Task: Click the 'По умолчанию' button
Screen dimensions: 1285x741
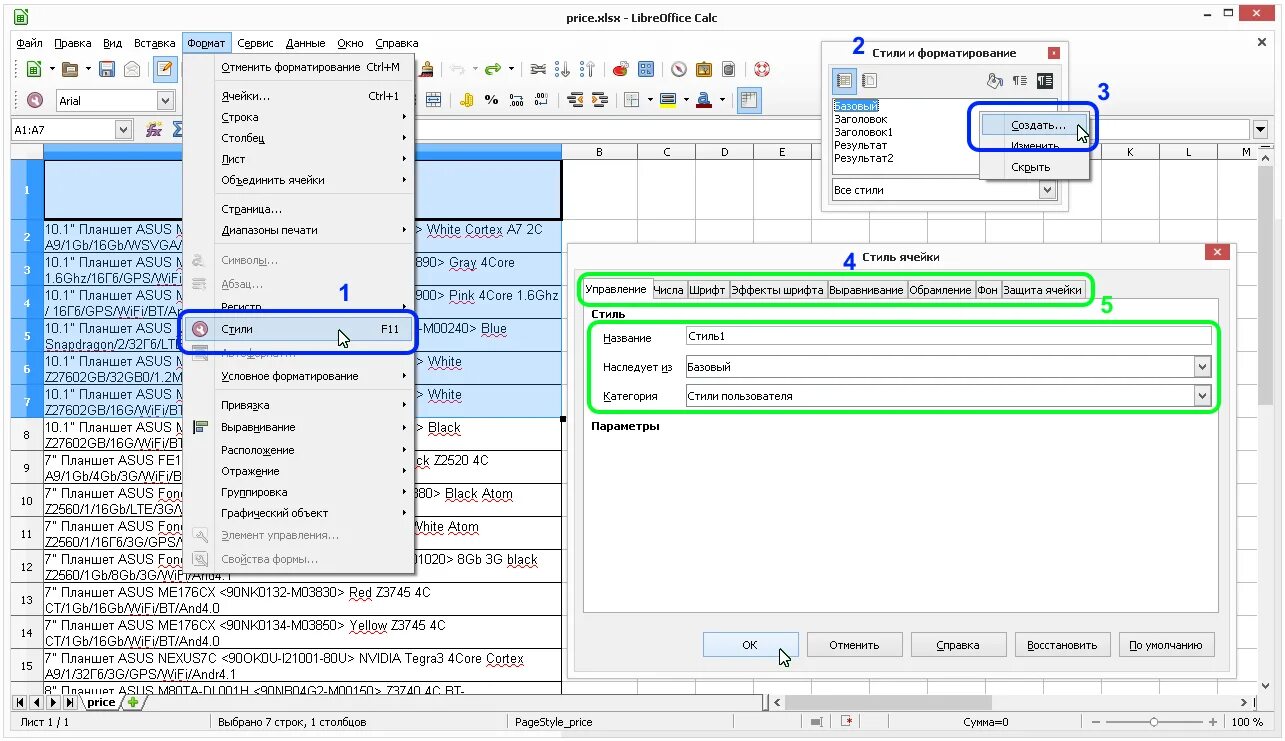Action: tap(1166, 645)
